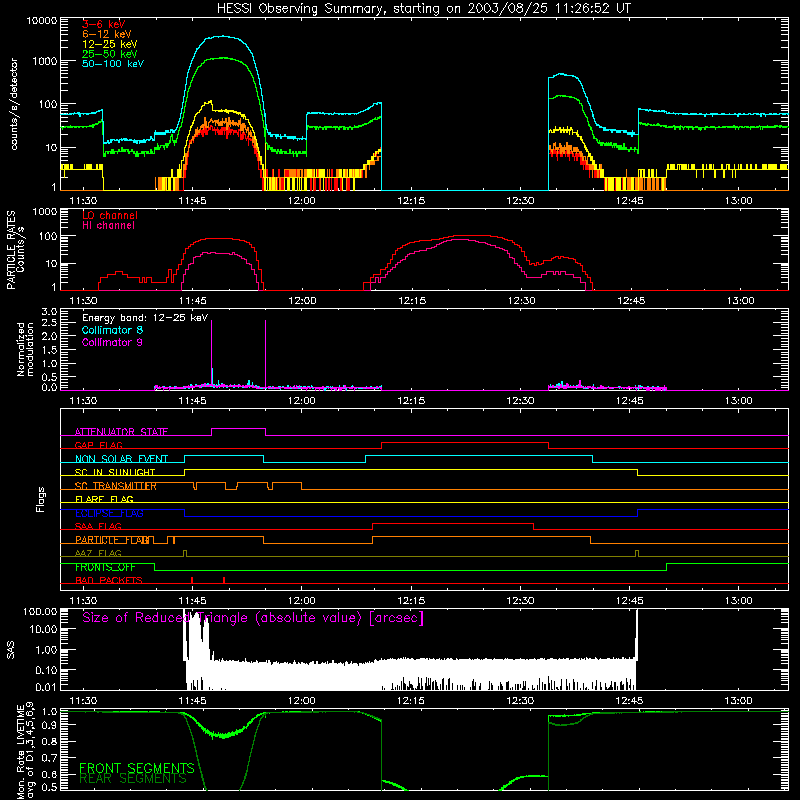Click the 12:15 tick under the counts panel

(411, 201)
